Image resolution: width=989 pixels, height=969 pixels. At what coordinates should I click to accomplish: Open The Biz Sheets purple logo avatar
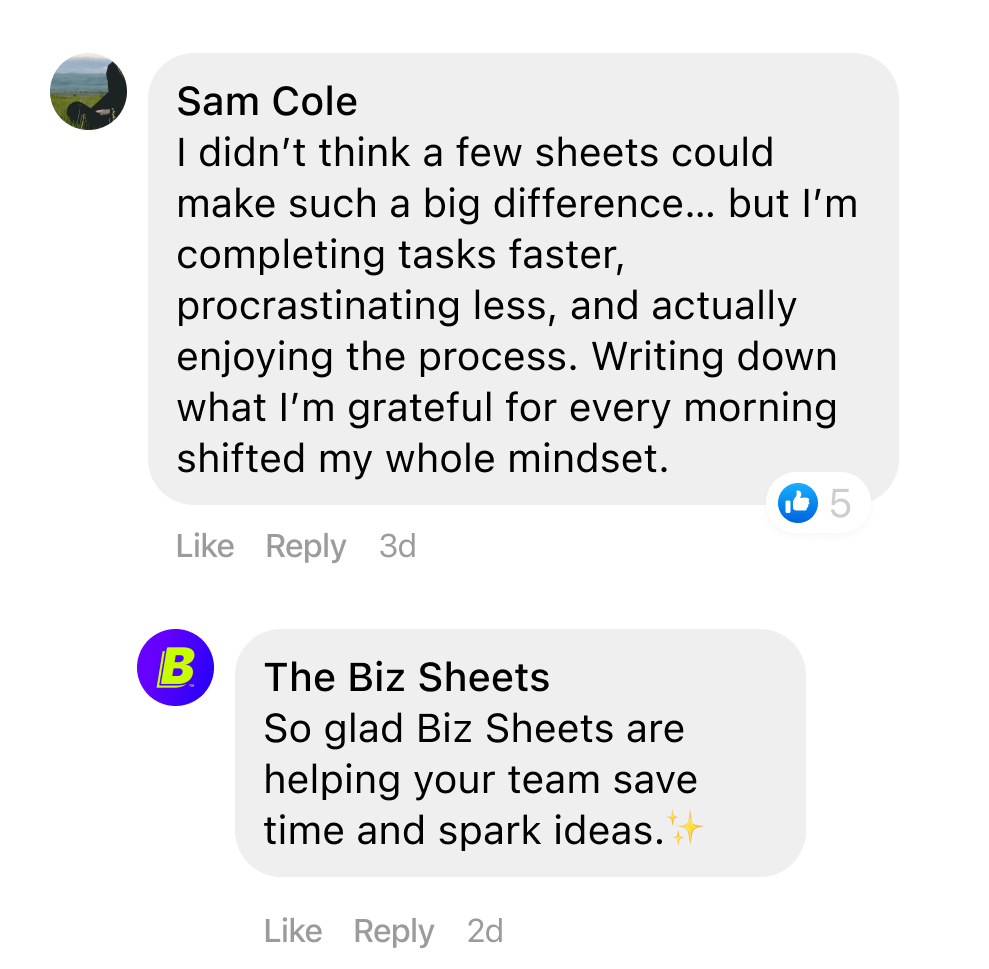(175, 667)
